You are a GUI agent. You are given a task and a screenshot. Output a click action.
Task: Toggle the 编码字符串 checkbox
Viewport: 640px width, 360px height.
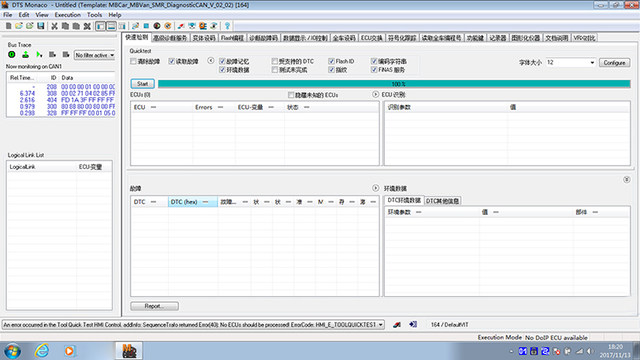point(373,61)
